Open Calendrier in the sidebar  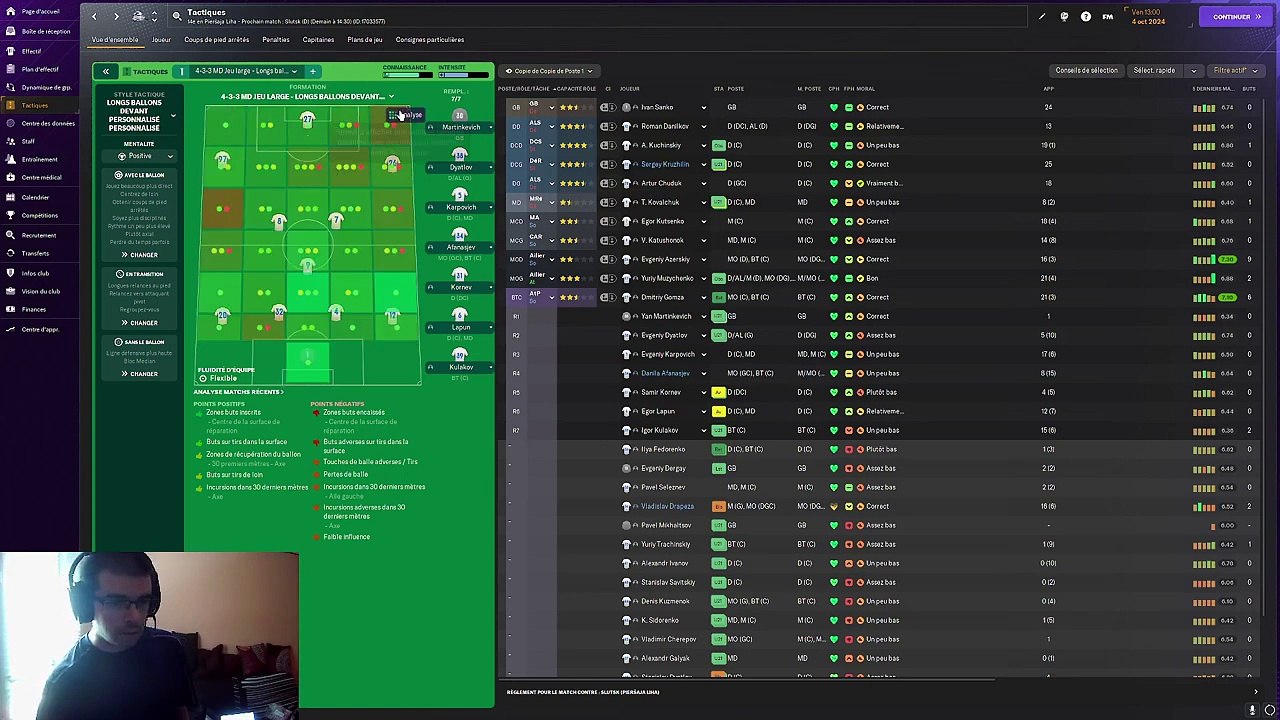click(35, 197)
